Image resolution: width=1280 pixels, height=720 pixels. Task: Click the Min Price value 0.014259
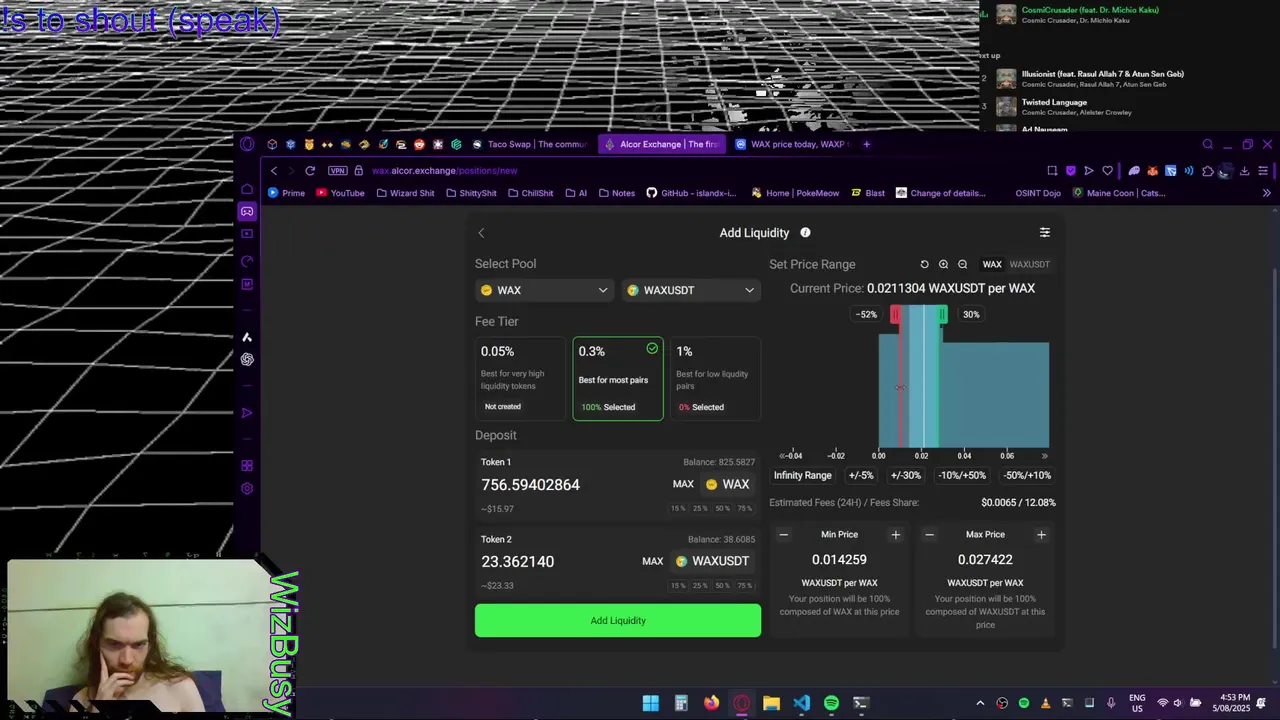coord(839,560)
